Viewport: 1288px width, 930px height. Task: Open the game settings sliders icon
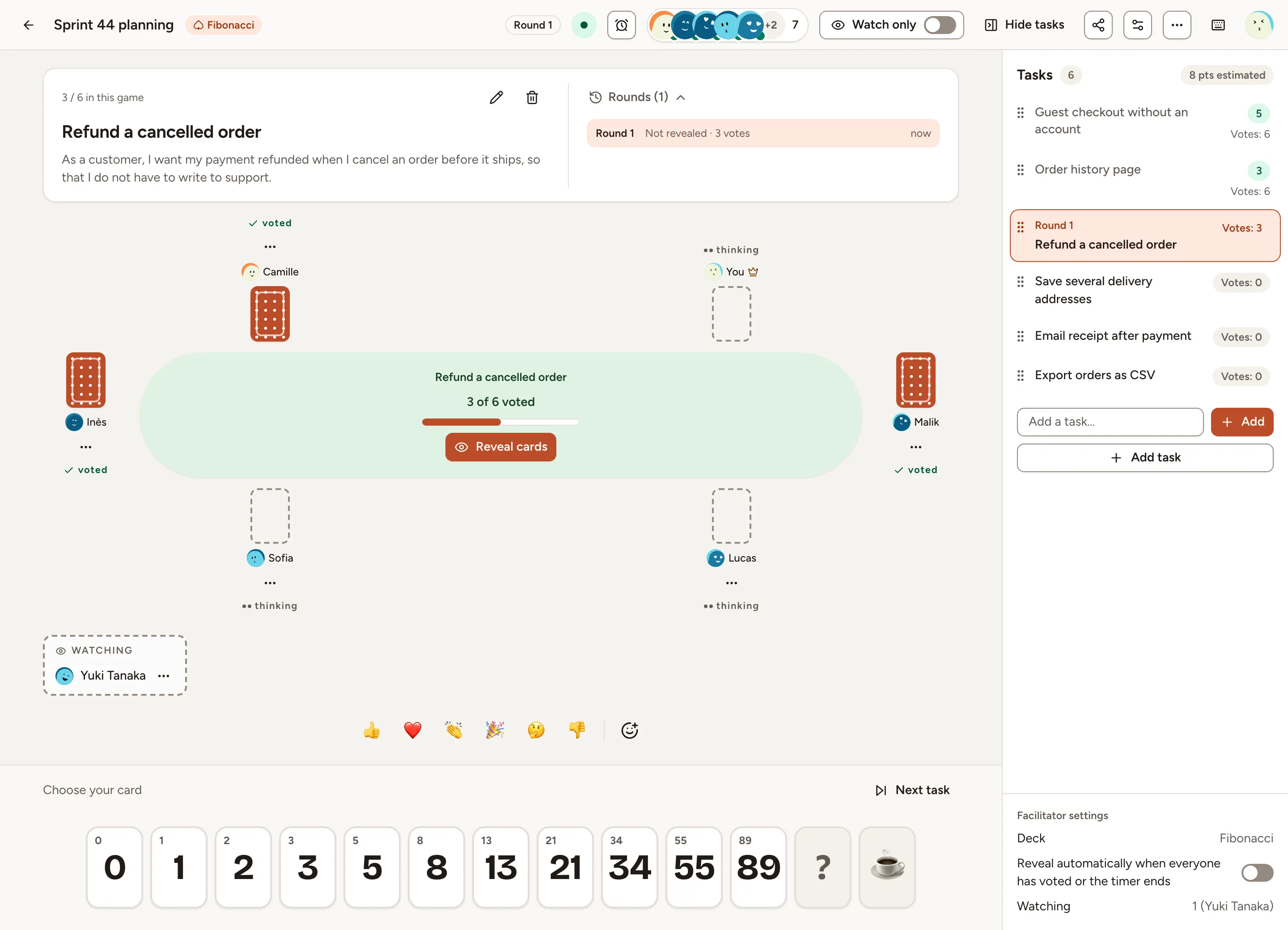point(1137,25)
